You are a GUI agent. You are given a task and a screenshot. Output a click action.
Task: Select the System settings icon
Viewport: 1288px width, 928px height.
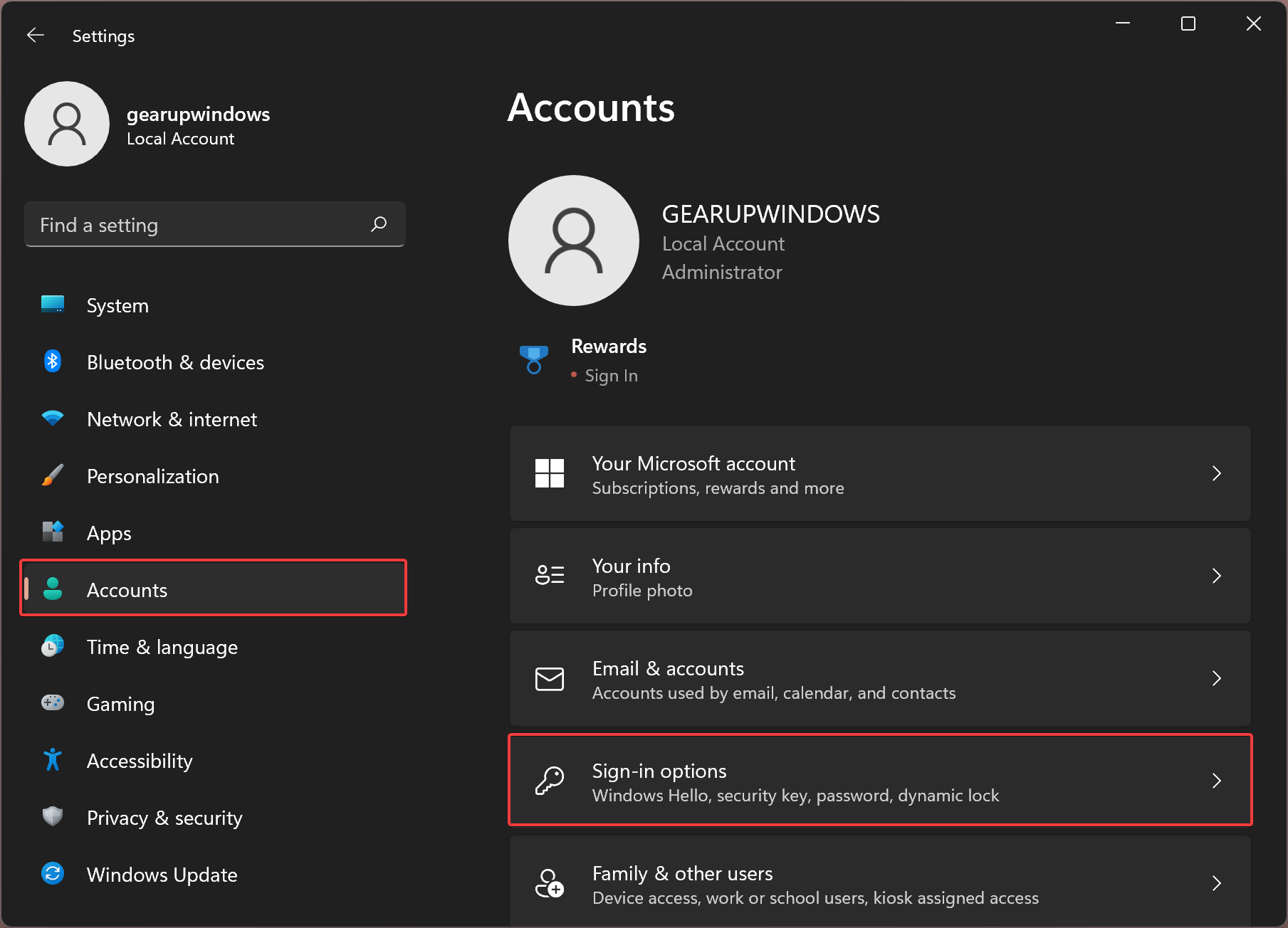[52, 305]
